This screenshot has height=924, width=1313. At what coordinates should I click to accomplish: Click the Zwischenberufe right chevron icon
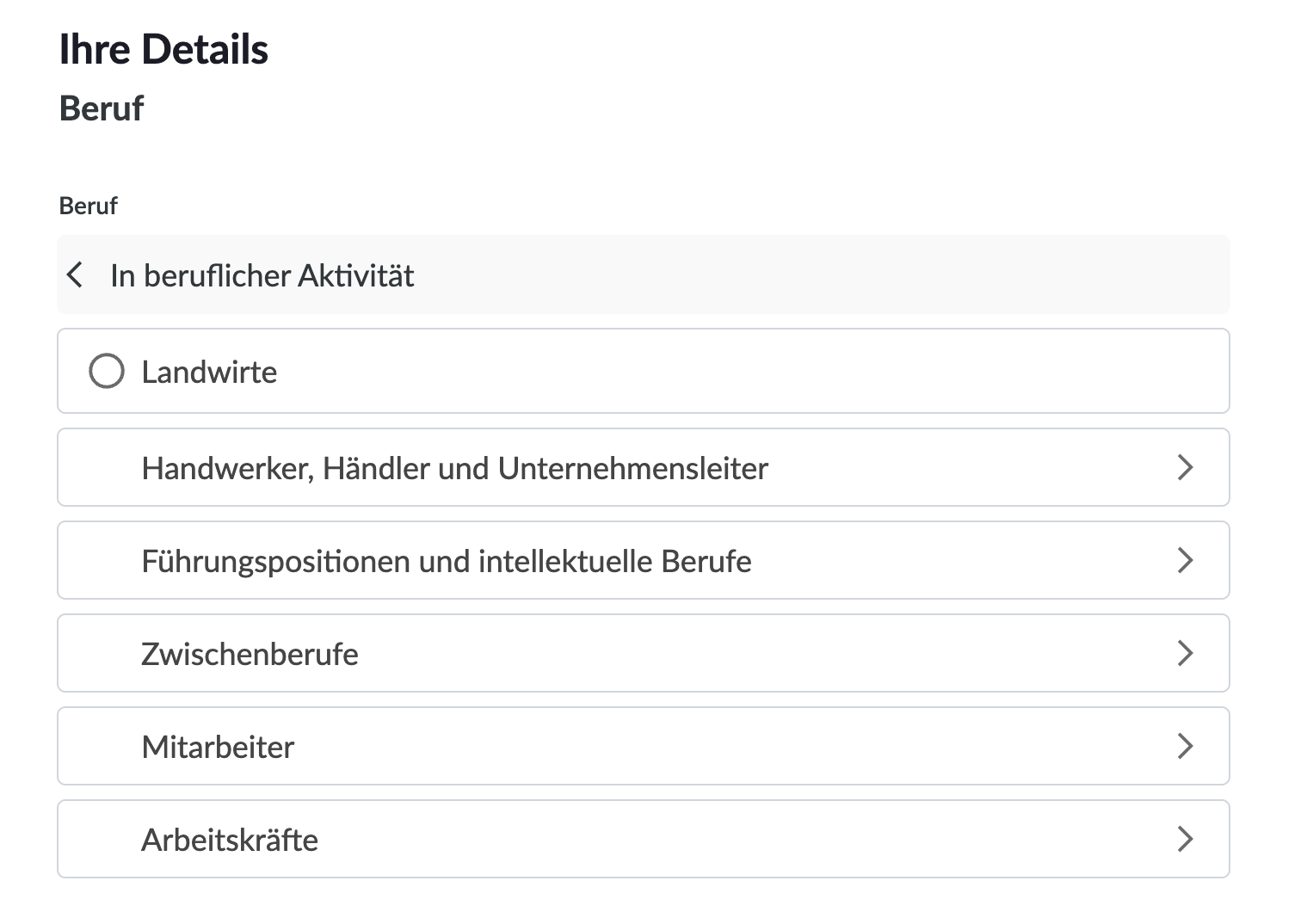pyautogui.click(x=1185, y=653)
